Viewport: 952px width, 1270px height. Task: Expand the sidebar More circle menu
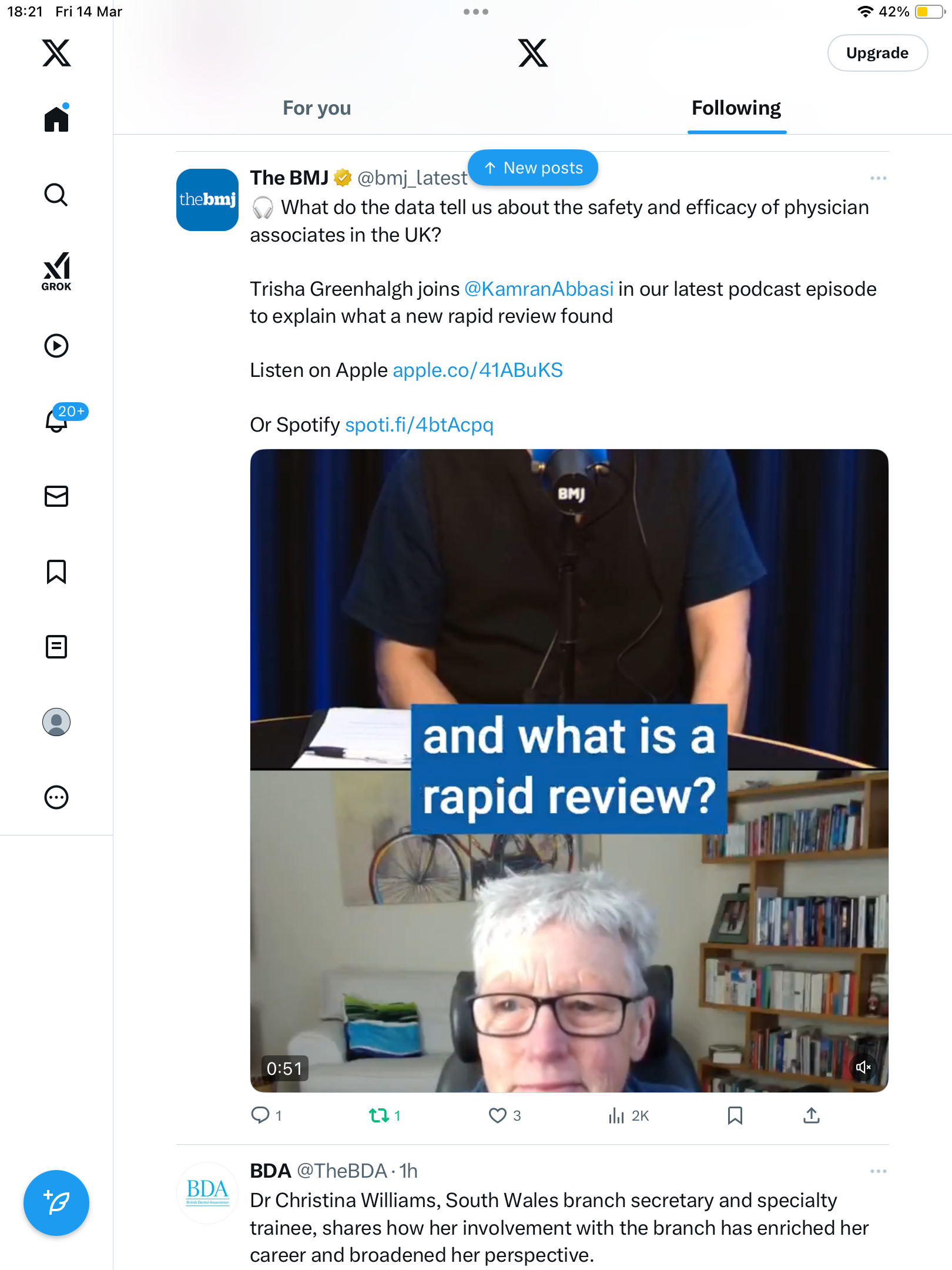tap(56, 797)
